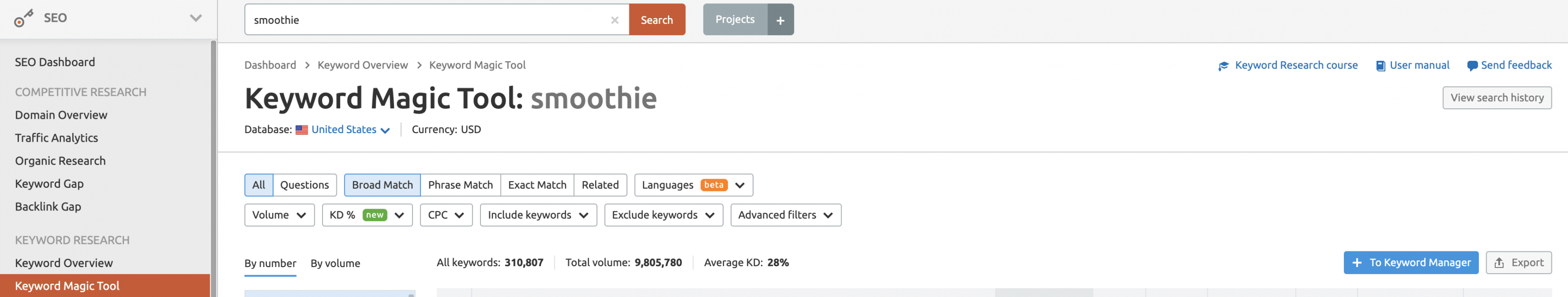The width and height of the screenshot is (1568, 297).
Task: Click the User manual book icon
Action: click(x=1381, y=66)
